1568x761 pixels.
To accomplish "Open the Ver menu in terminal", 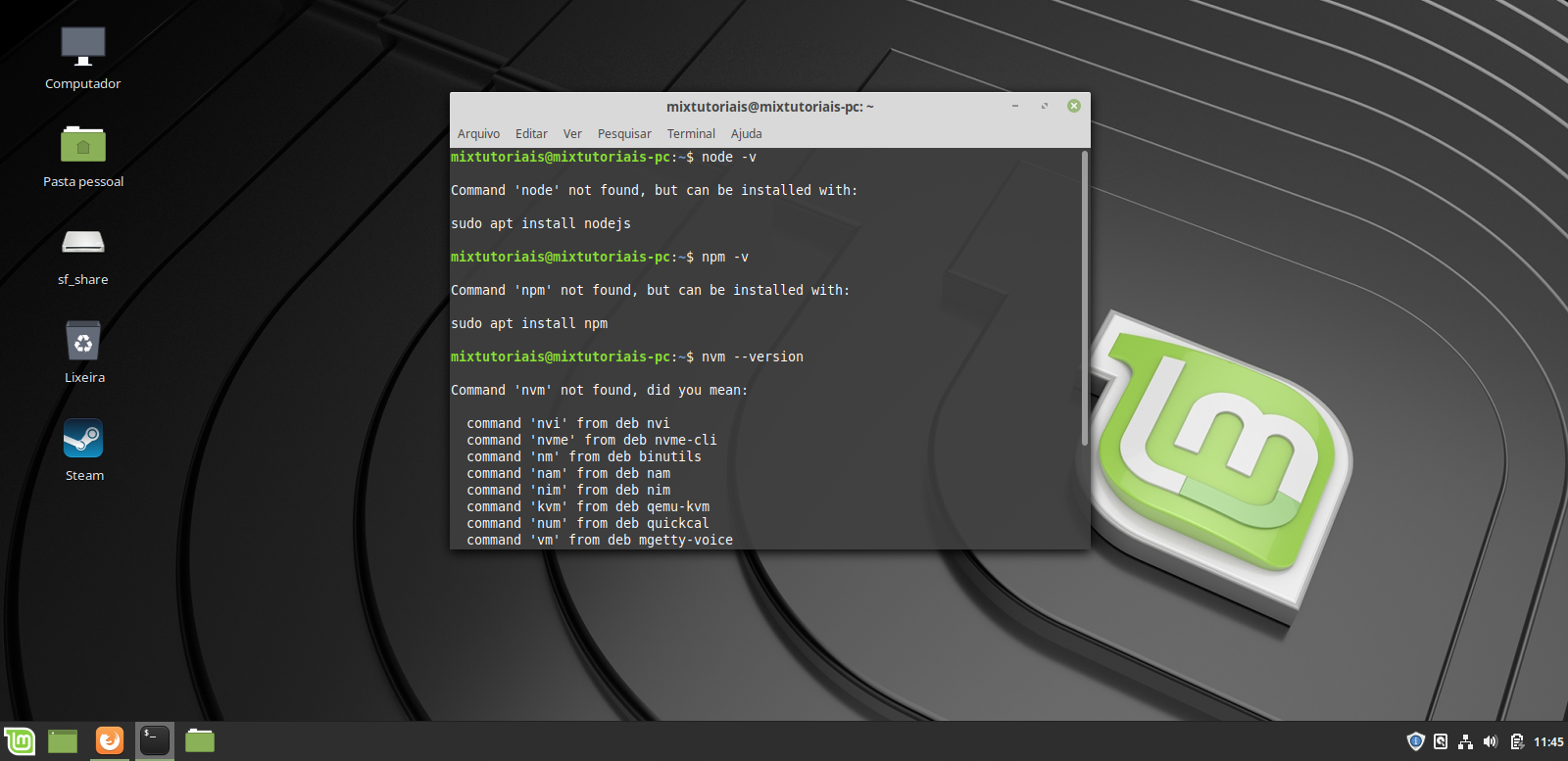I will pyautogui.click(x=572, y=134).
